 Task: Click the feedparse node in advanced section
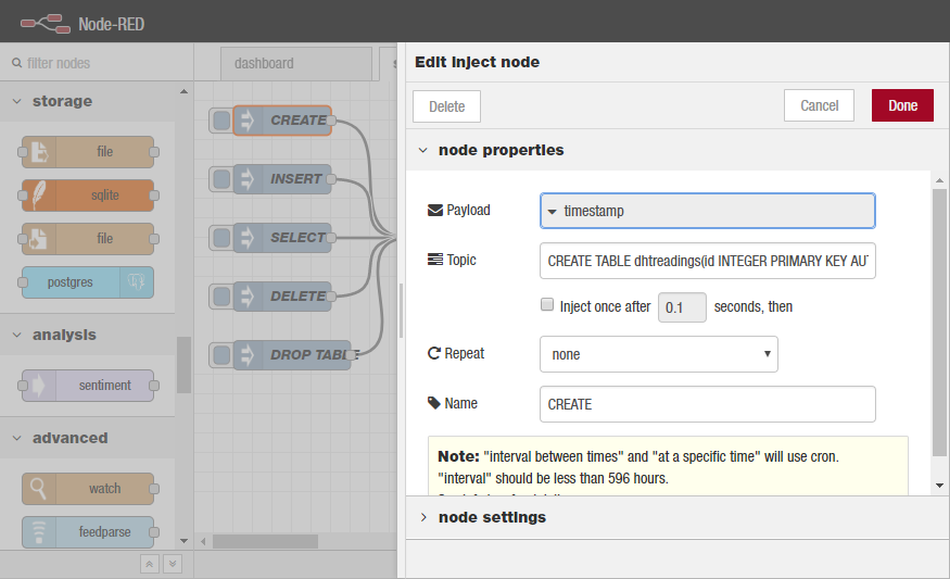click(x=88, y=532)
